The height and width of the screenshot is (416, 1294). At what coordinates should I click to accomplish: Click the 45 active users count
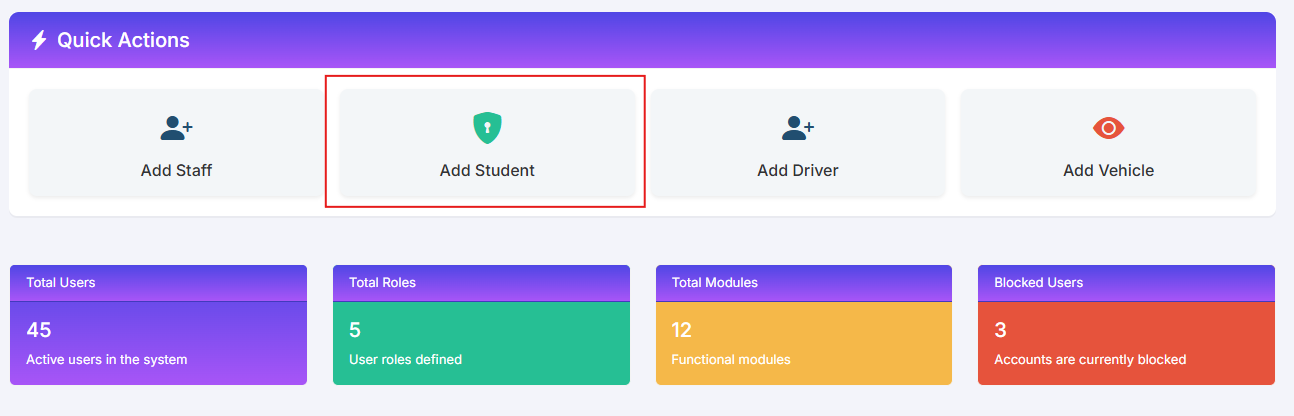pyautogui.click(x=39, y=330)
